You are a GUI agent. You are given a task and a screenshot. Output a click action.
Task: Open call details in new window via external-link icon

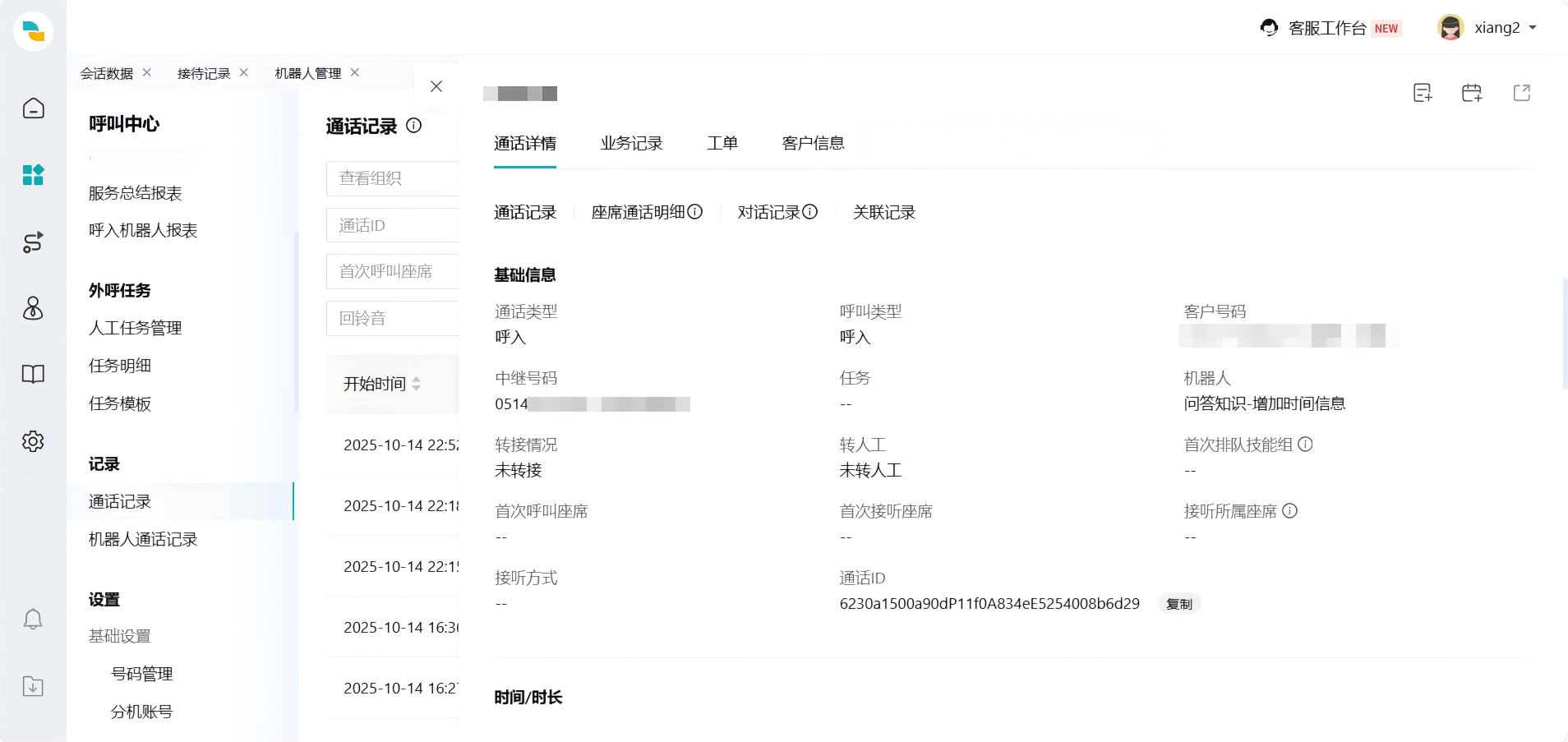(1521, 93)
